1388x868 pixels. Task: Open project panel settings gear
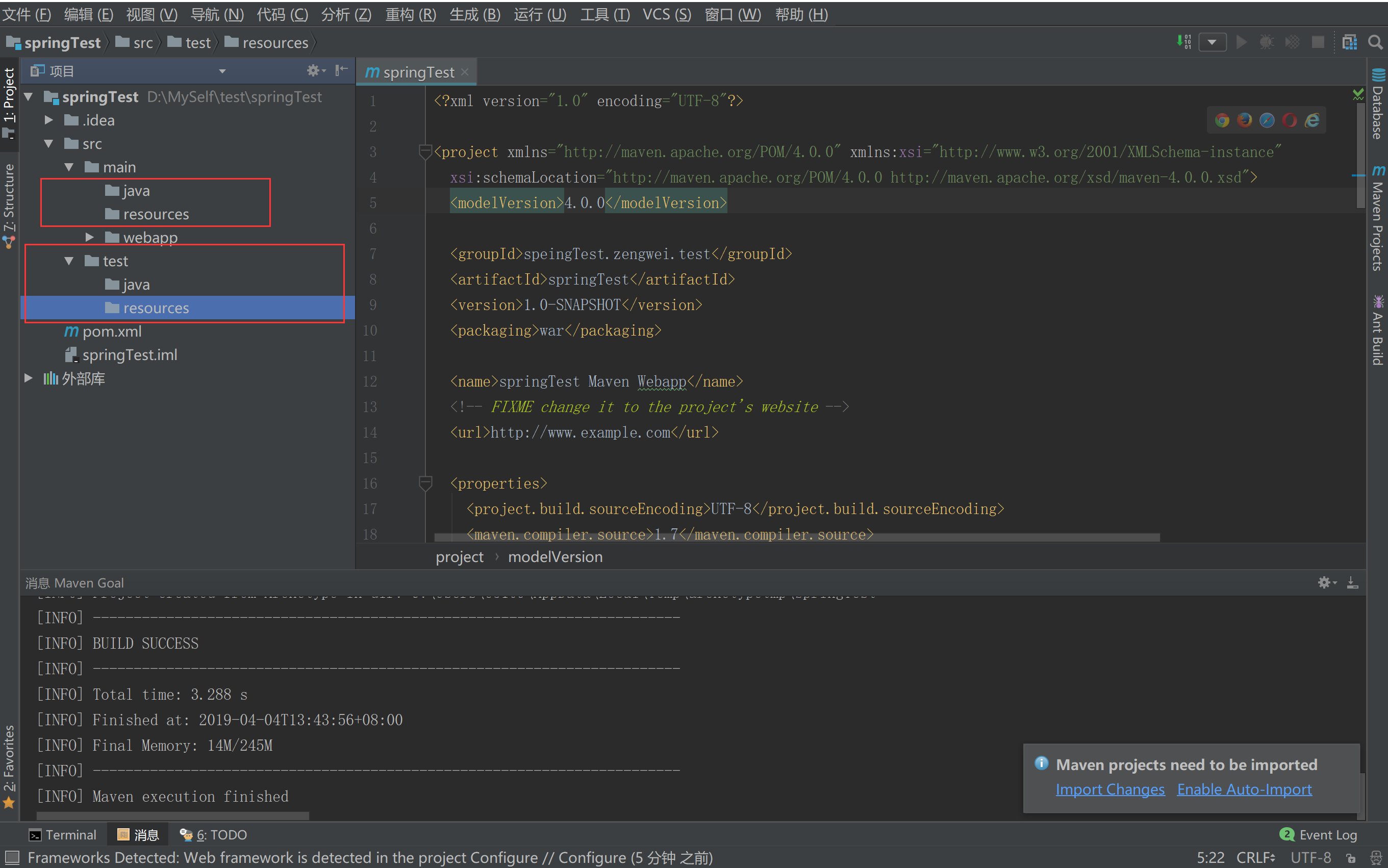click(314, 70)
